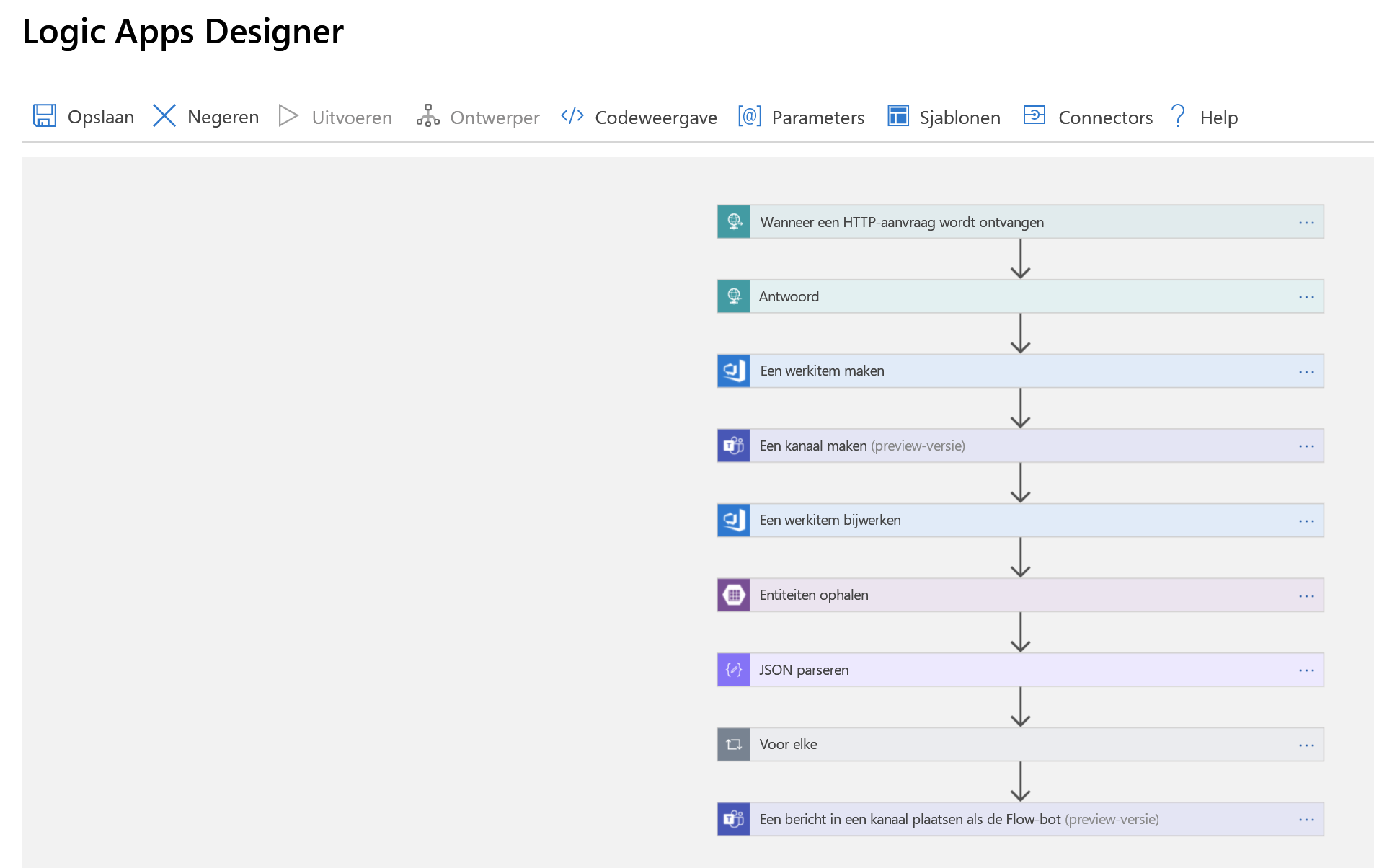
Task: Expand the Antwoord step title
Action: tap(789, 296)
